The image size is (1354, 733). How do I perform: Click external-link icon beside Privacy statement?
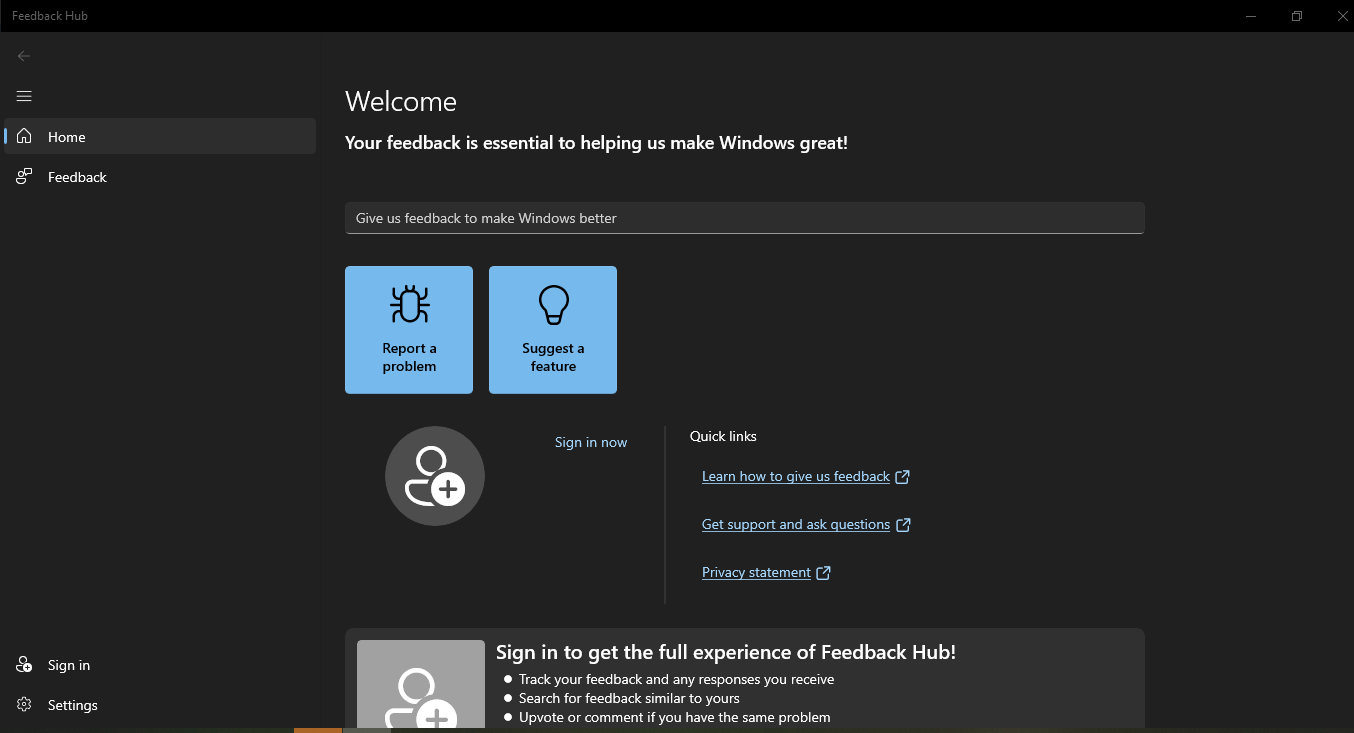tap(823, 573)
